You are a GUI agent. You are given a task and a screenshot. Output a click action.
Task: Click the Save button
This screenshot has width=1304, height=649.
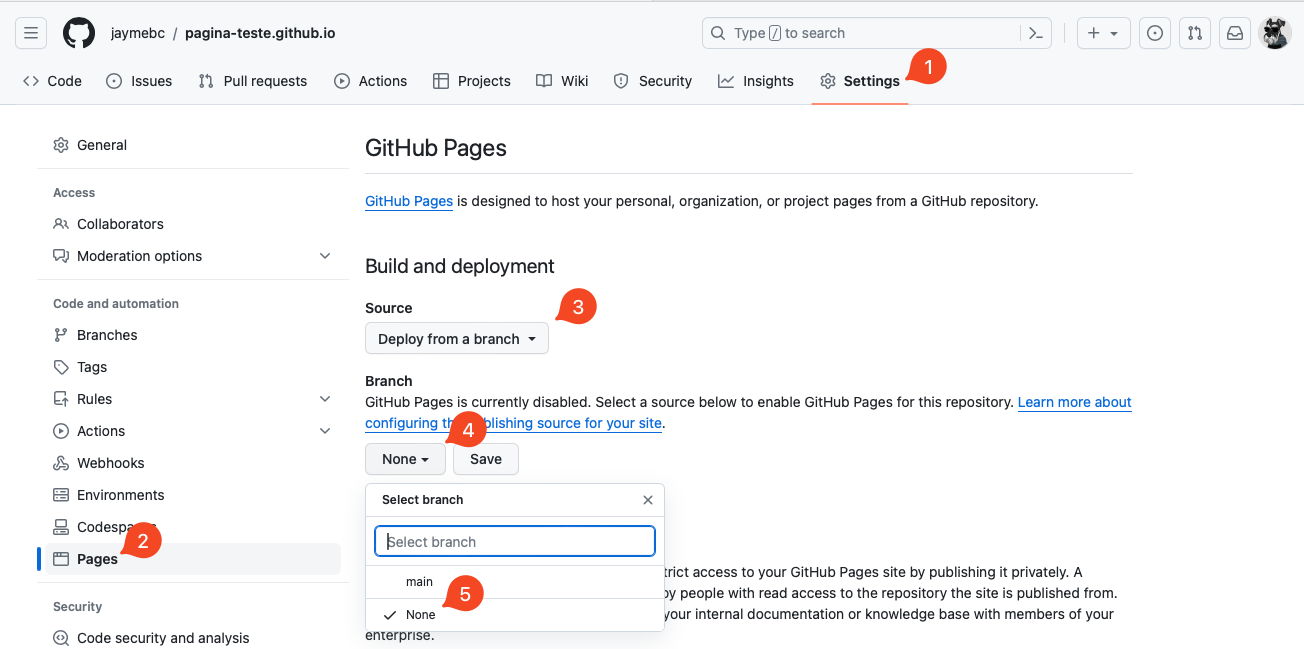(486, 459)
